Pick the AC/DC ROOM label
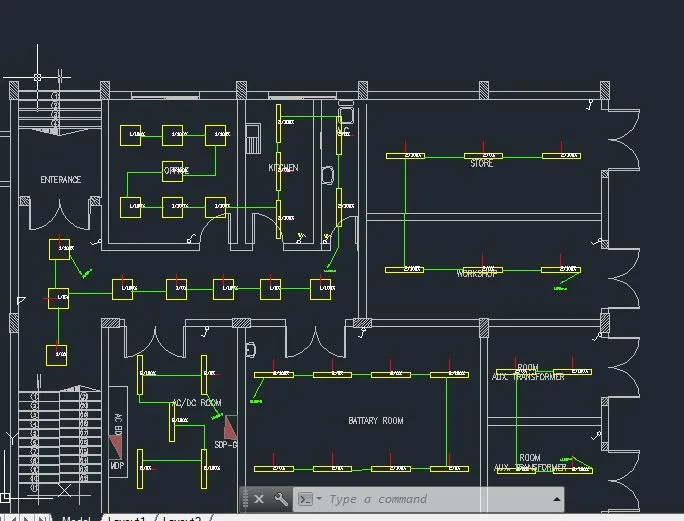Viewport: 684px width, 521px height. click(x=196, y=403)
